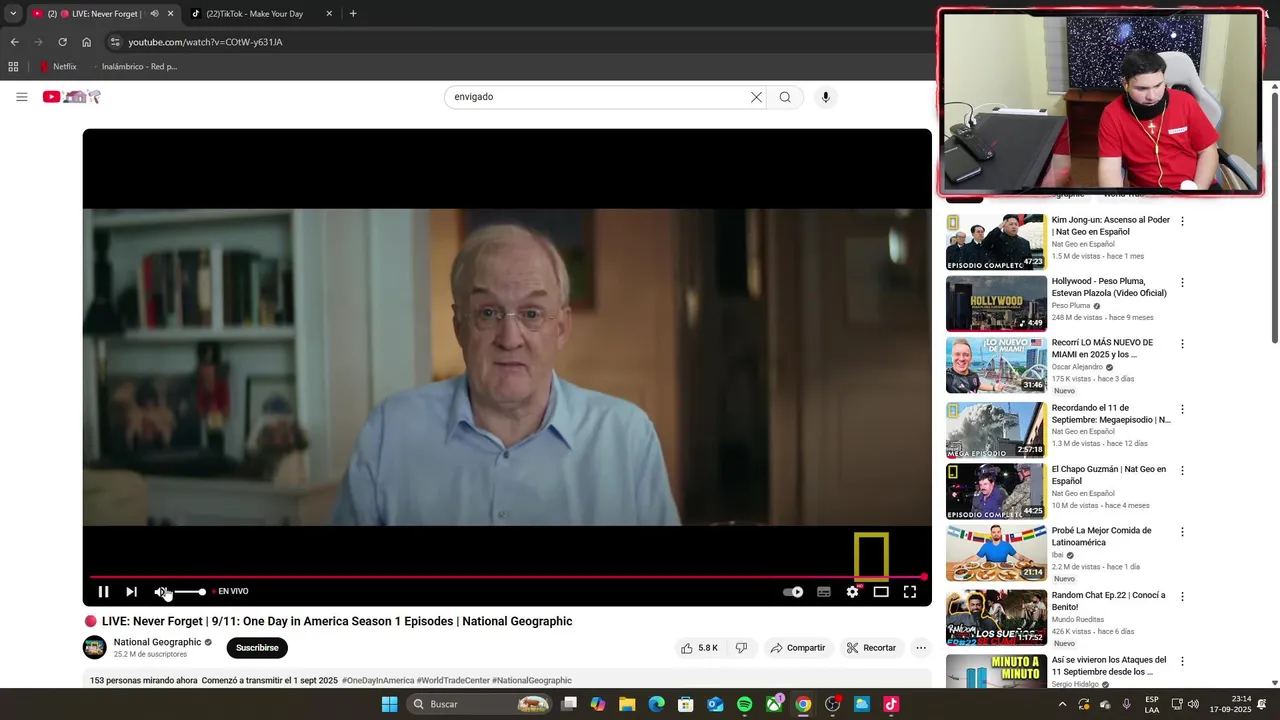Open TikTok app from the taskbar
Screen dimensions: 1280x720
click(x=891, y=704)
